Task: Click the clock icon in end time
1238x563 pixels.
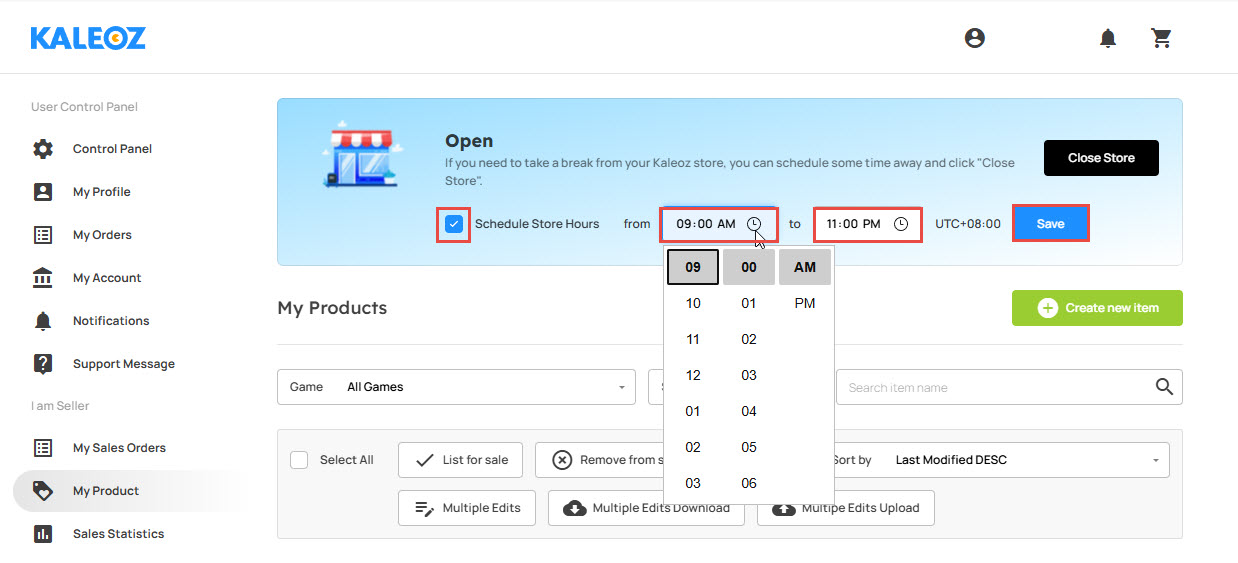Action: tap(901, 224)
